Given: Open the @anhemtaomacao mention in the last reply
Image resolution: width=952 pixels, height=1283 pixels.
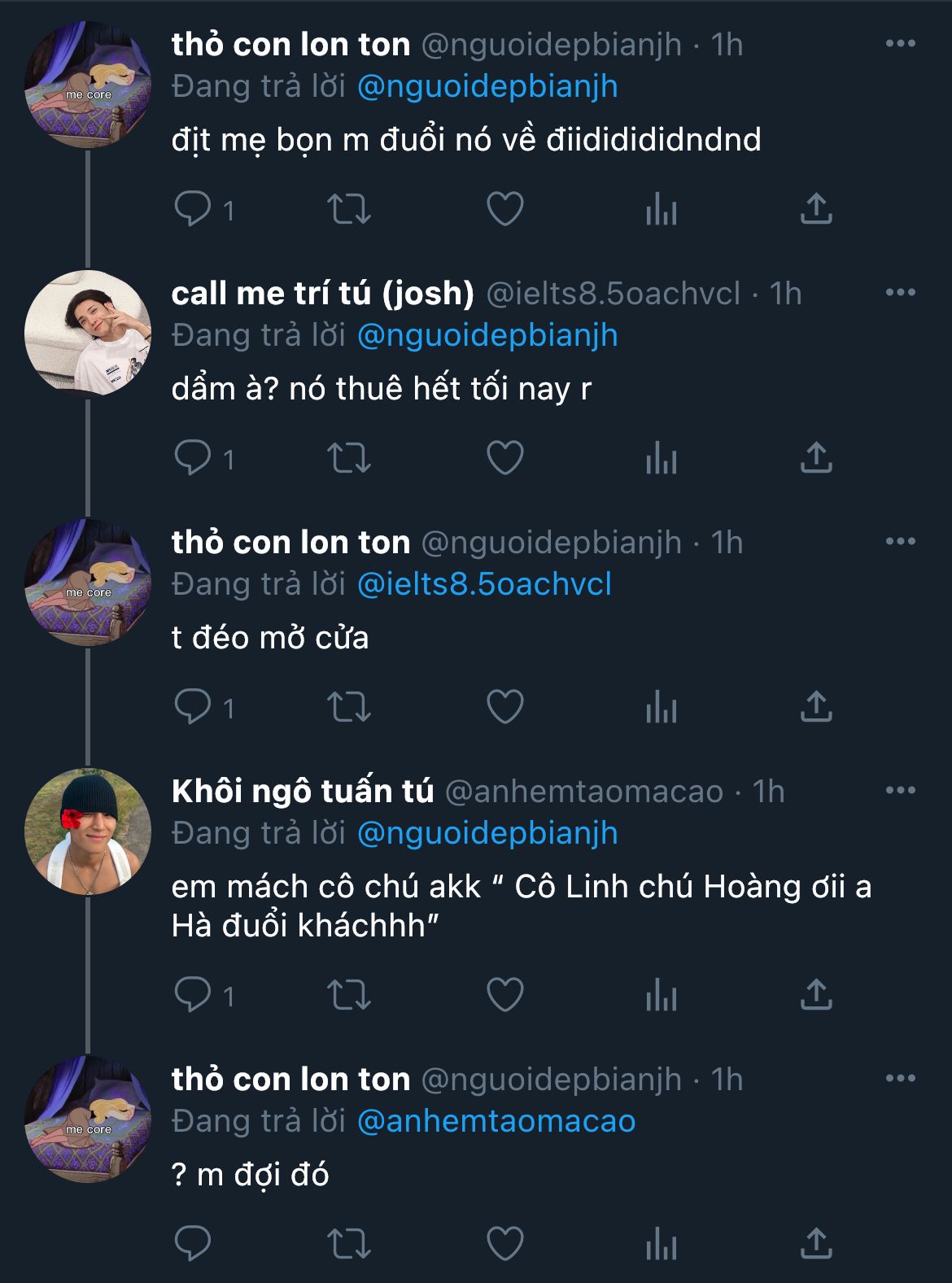Looking at the screenshot, I should (496, 1121).
